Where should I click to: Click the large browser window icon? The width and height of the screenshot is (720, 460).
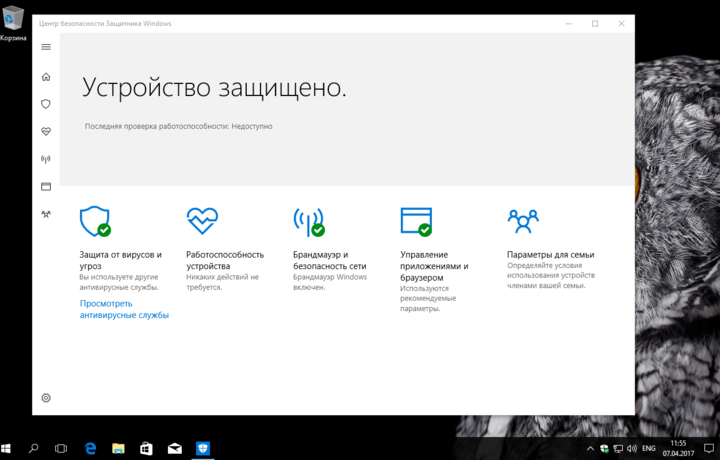pos(416,222)
